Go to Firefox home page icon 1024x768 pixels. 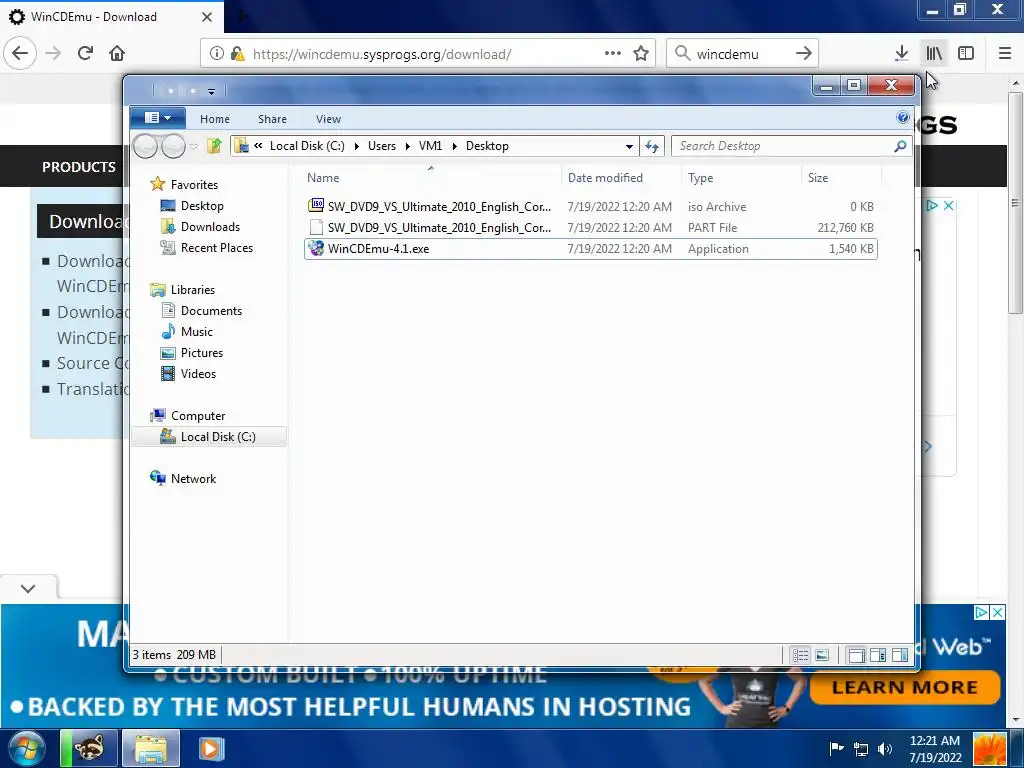click(x=117, y=53)
